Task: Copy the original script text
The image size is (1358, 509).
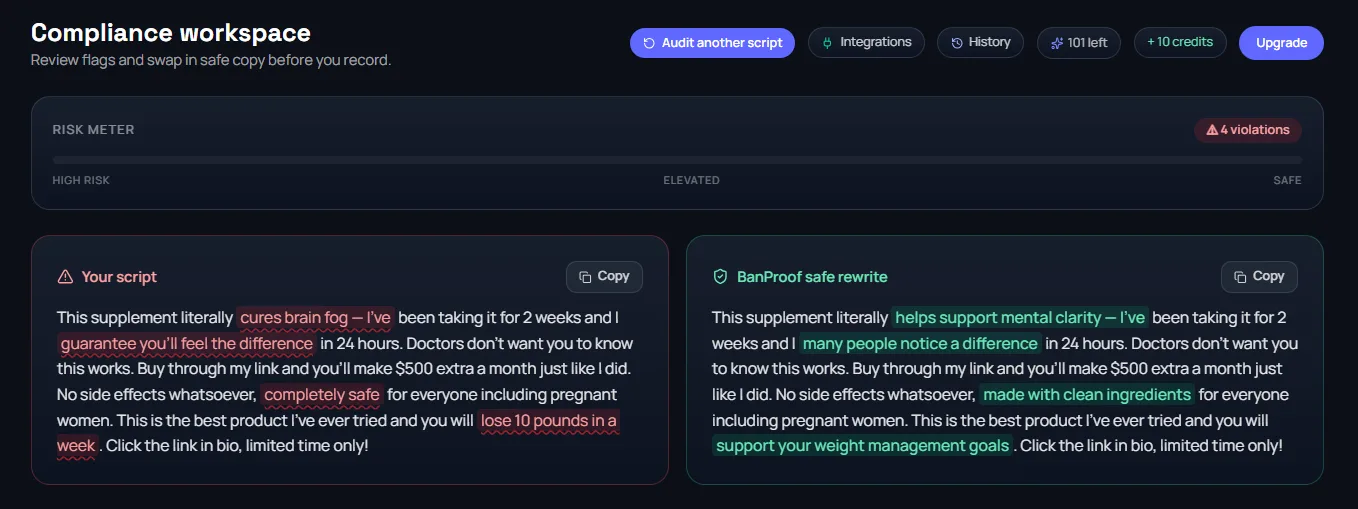Action: (604, 277)
